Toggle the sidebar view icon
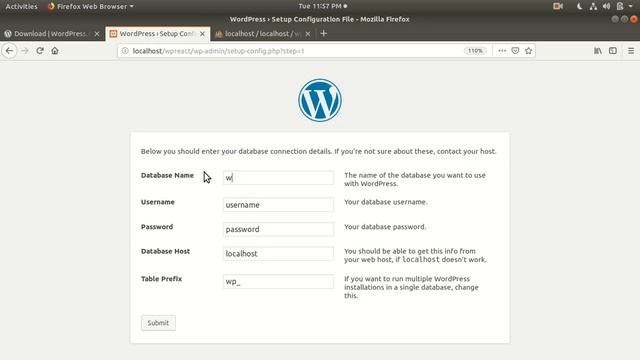 pos(613,51)
